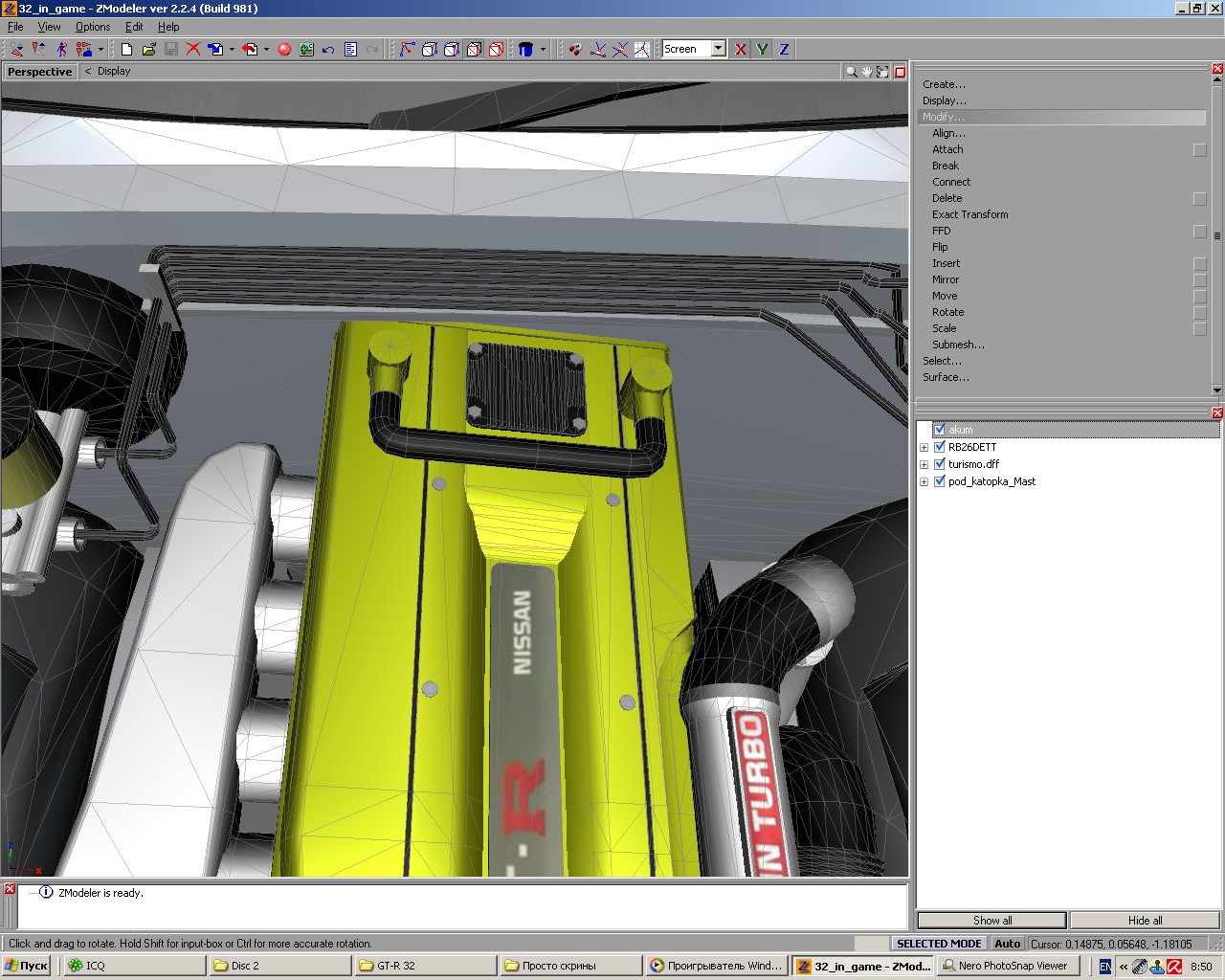Viewport: 1225px width, 980px height.
Task: Toggle visibility checkbox for pod_katopka_Mast
Action: point(940,481)
